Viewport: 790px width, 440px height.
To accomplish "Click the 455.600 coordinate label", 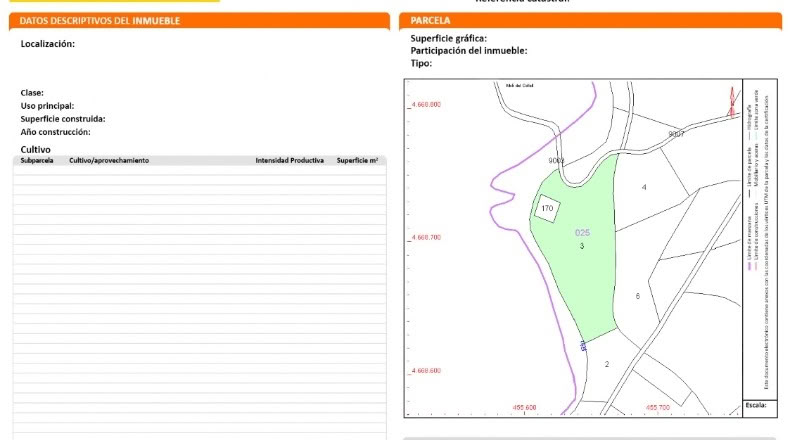I will [524, 407].
